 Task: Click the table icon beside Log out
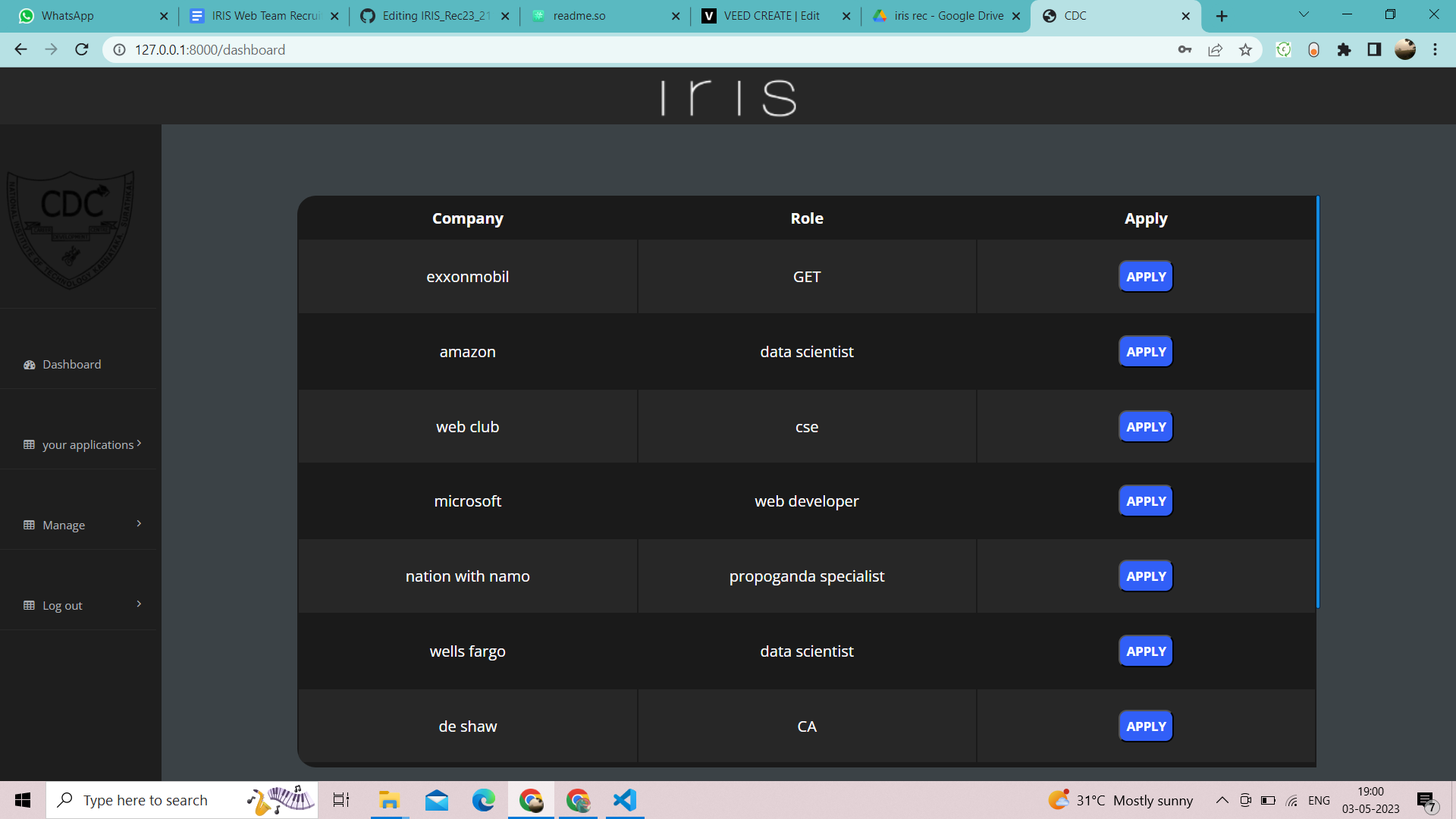(x=30, y=605)
